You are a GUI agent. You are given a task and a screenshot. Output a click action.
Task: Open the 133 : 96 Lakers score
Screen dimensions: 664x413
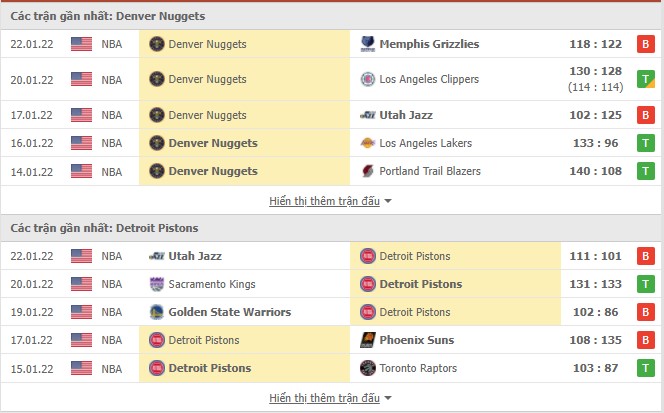tap(599, 143)
